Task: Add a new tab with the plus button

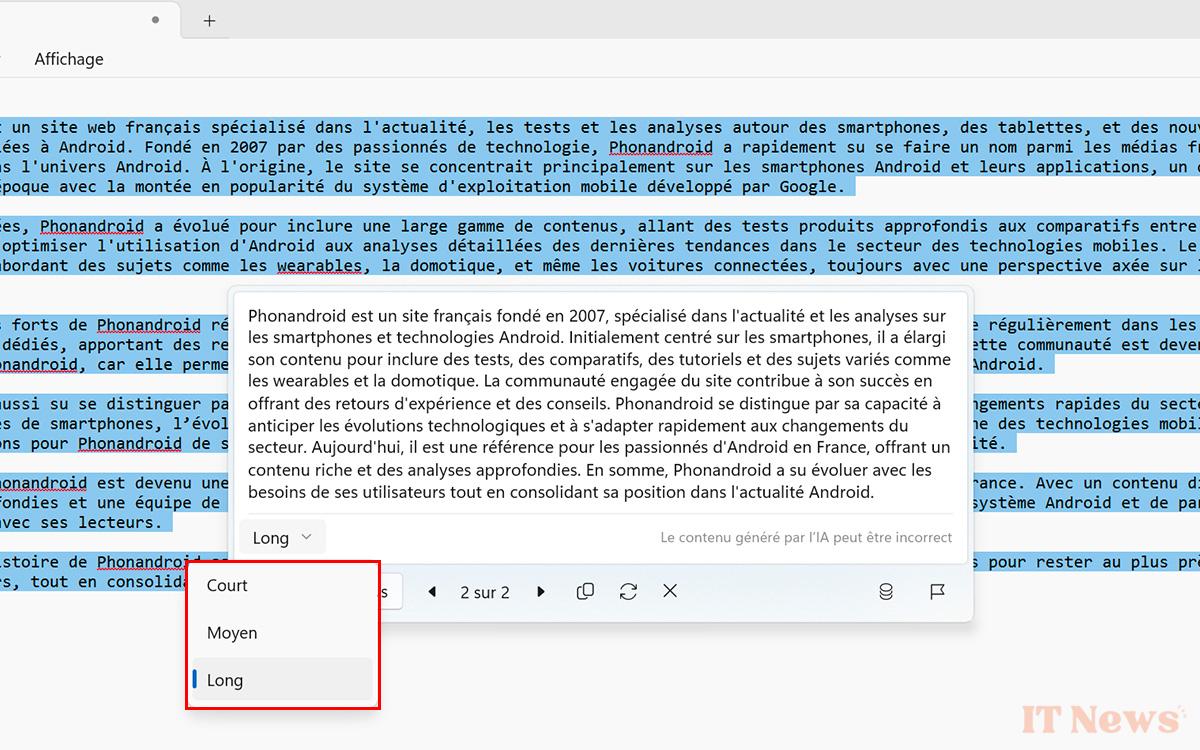Action: pos(209,20)
